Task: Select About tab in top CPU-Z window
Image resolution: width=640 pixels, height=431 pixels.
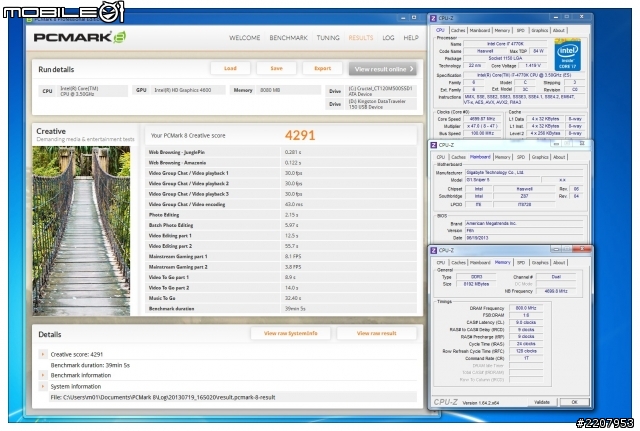Action: click(559, 31)
